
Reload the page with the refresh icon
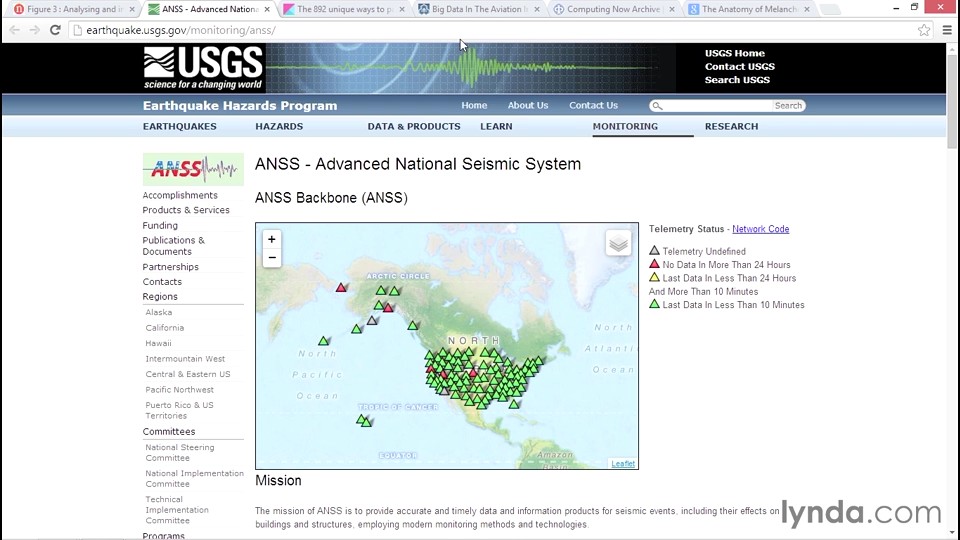pos(55,30)
